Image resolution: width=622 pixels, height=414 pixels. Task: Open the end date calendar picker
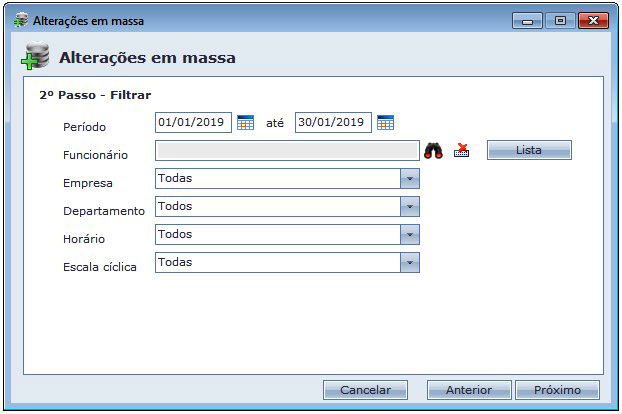click(x=385, y=123)
